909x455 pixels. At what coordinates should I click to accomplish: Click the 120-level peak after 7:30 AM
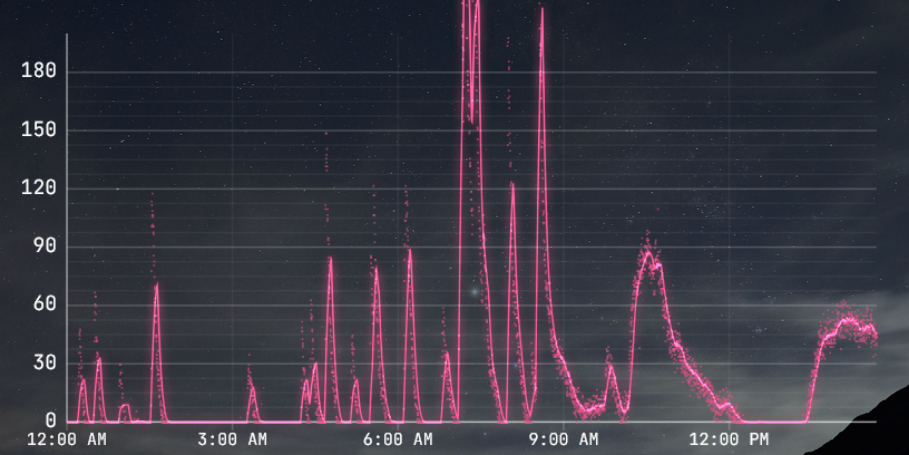click(512, 184)
